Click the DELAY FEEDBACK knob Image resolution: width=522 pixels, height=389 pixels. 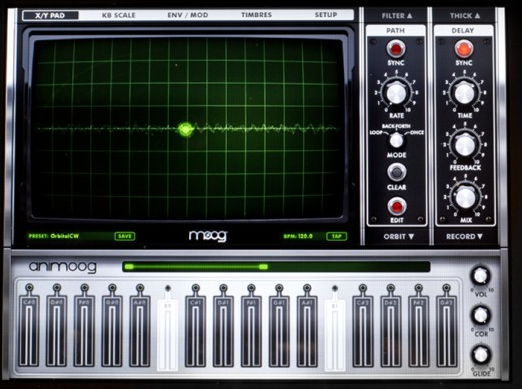click(465, 145)
